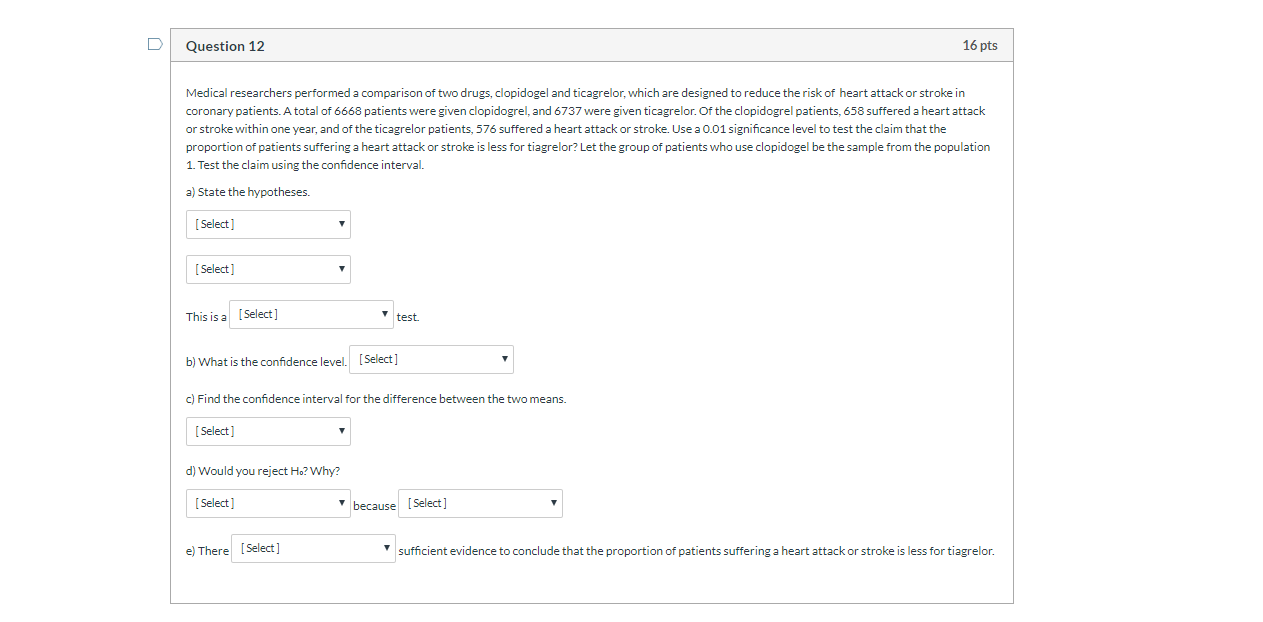
Task: Click the arrow on the confidence interval Select dropdown
Action: 341,431
